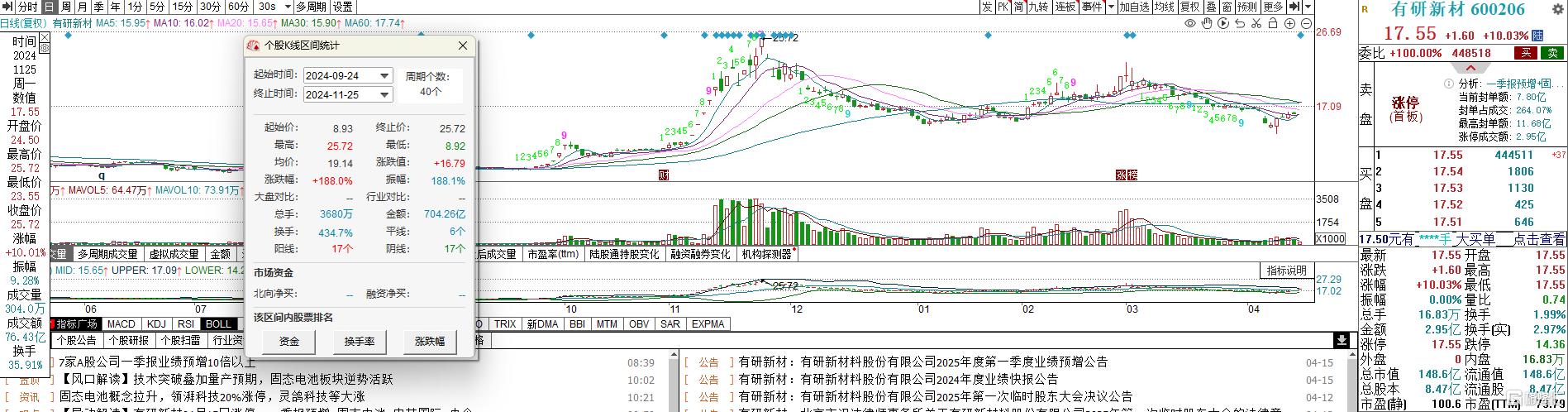Open the 更多 menu
The height and width of the screenshot is (412, 1568).
click(1273, 7)
